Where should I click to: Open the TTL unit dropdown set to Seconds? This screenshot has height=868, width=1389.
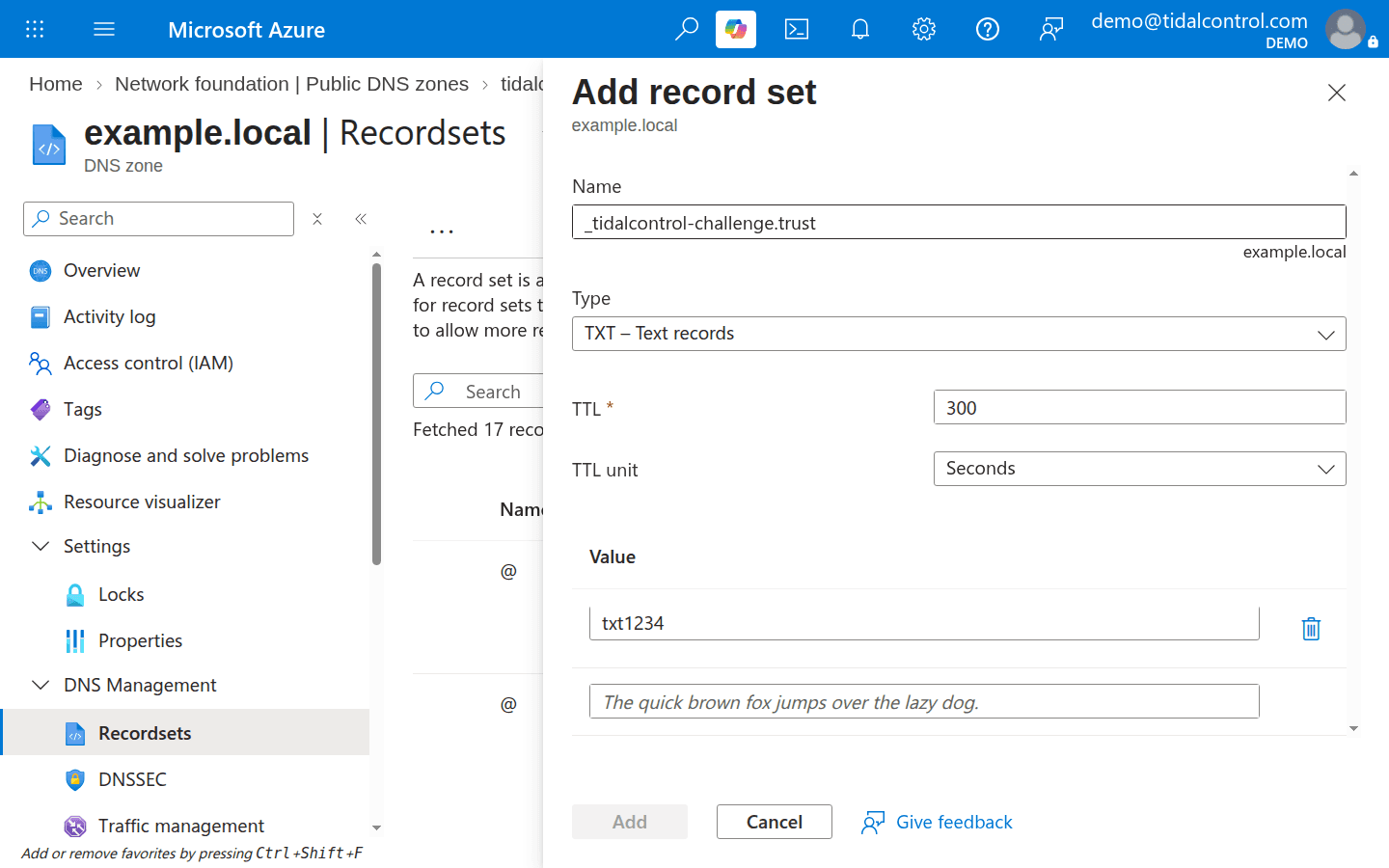(x=1139, y=469)
